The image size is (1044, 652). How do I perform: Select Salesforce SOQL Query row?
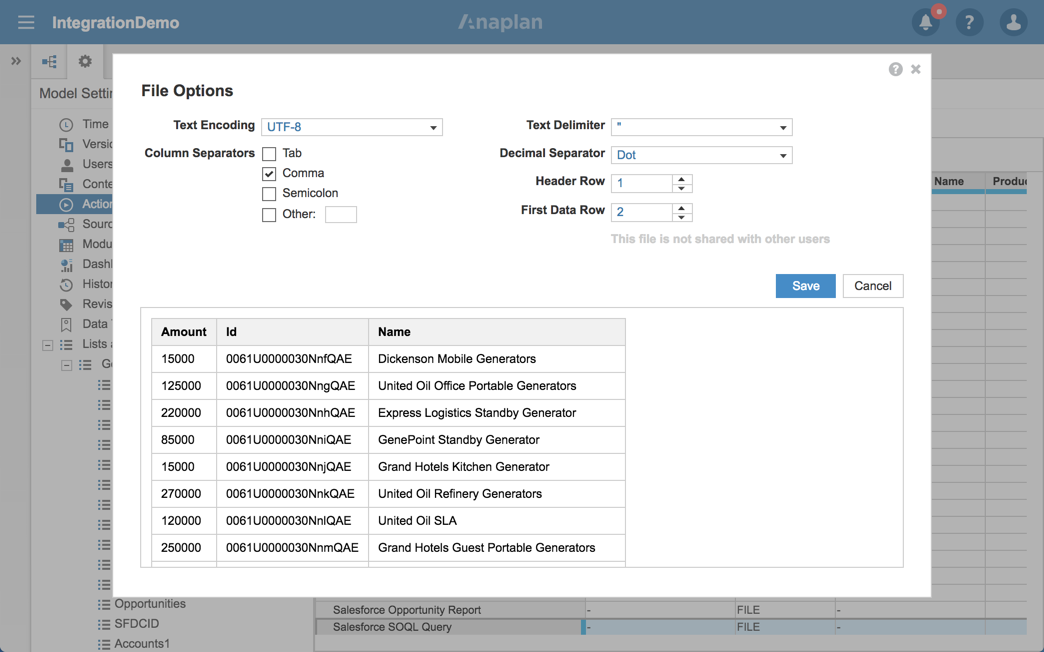point(670,627)
